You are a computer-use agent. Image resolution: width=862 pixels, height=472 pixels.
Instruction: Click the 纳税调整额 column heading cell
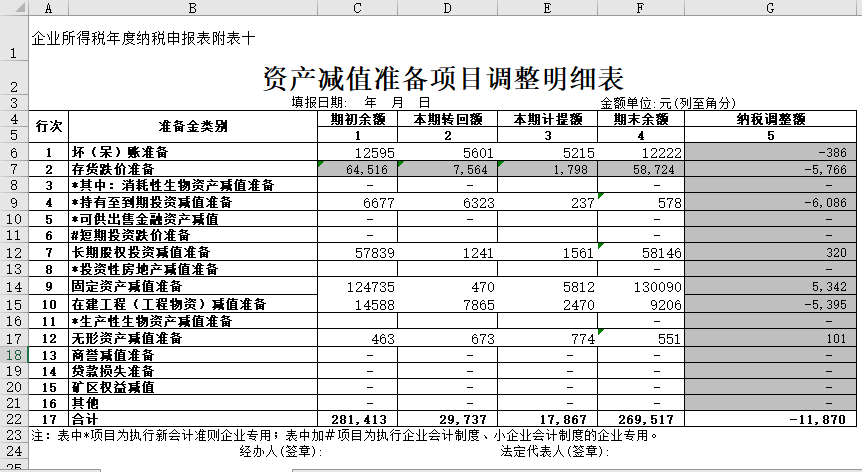[x=770, y=119]
